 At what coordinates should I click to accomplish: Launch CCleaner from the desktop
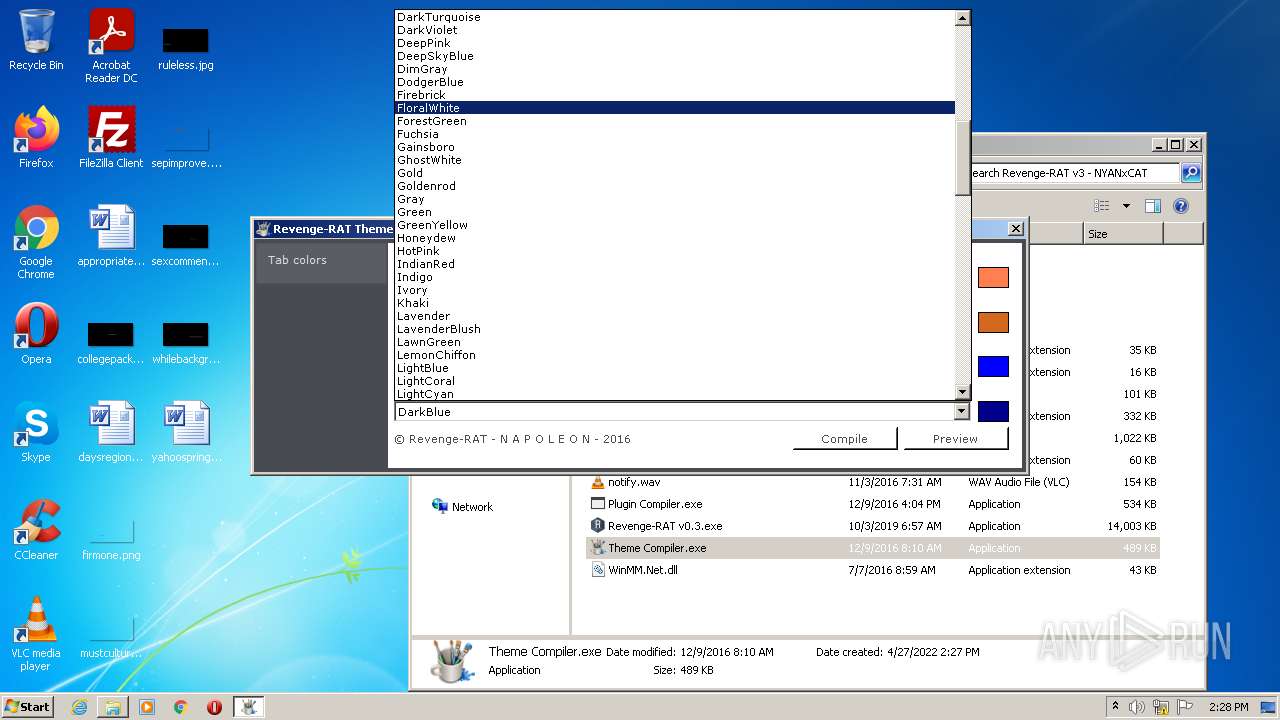point(36,530)
